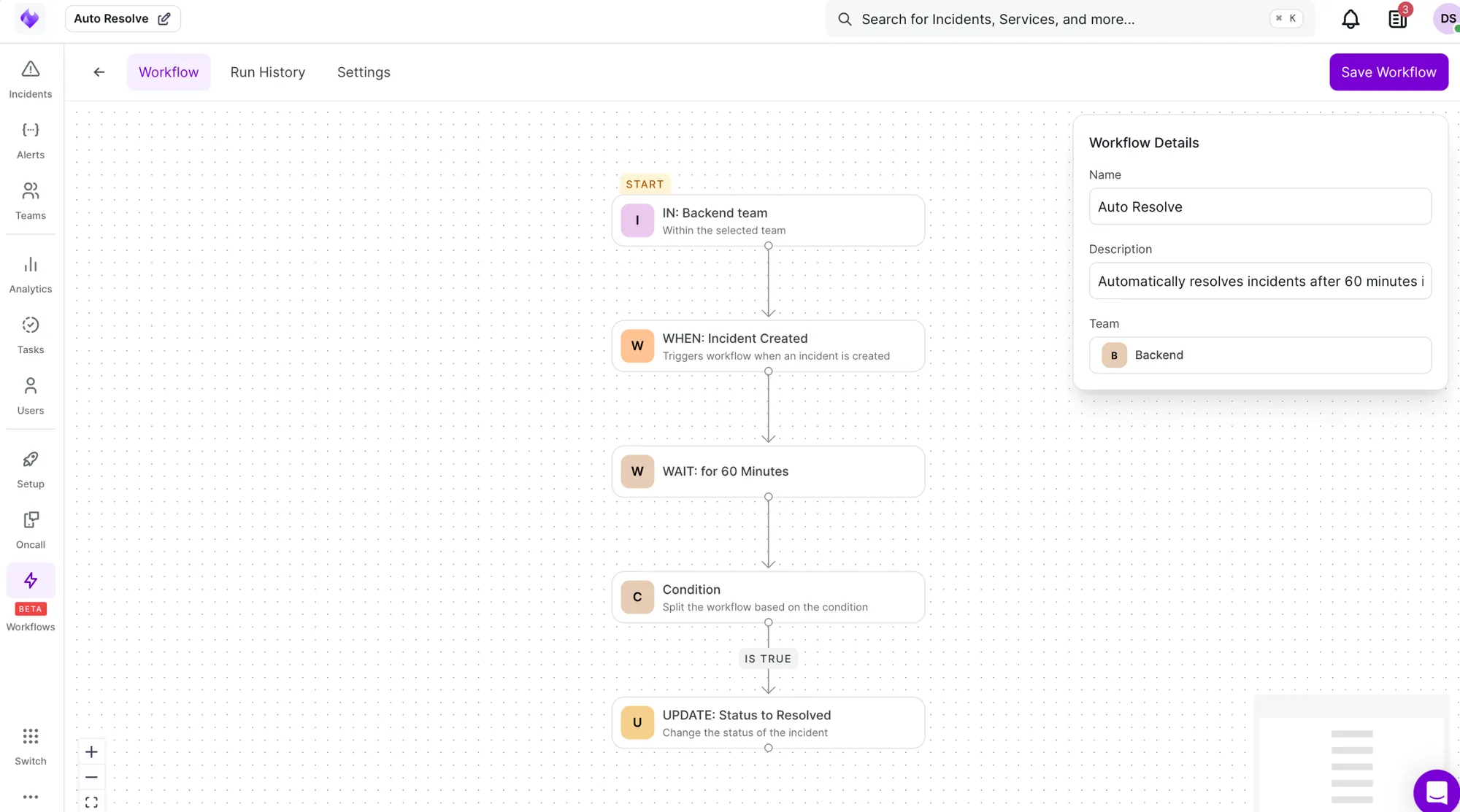Zoom out the canvas with minus
The image size is (1460, 812).
(x=91, y=777)
